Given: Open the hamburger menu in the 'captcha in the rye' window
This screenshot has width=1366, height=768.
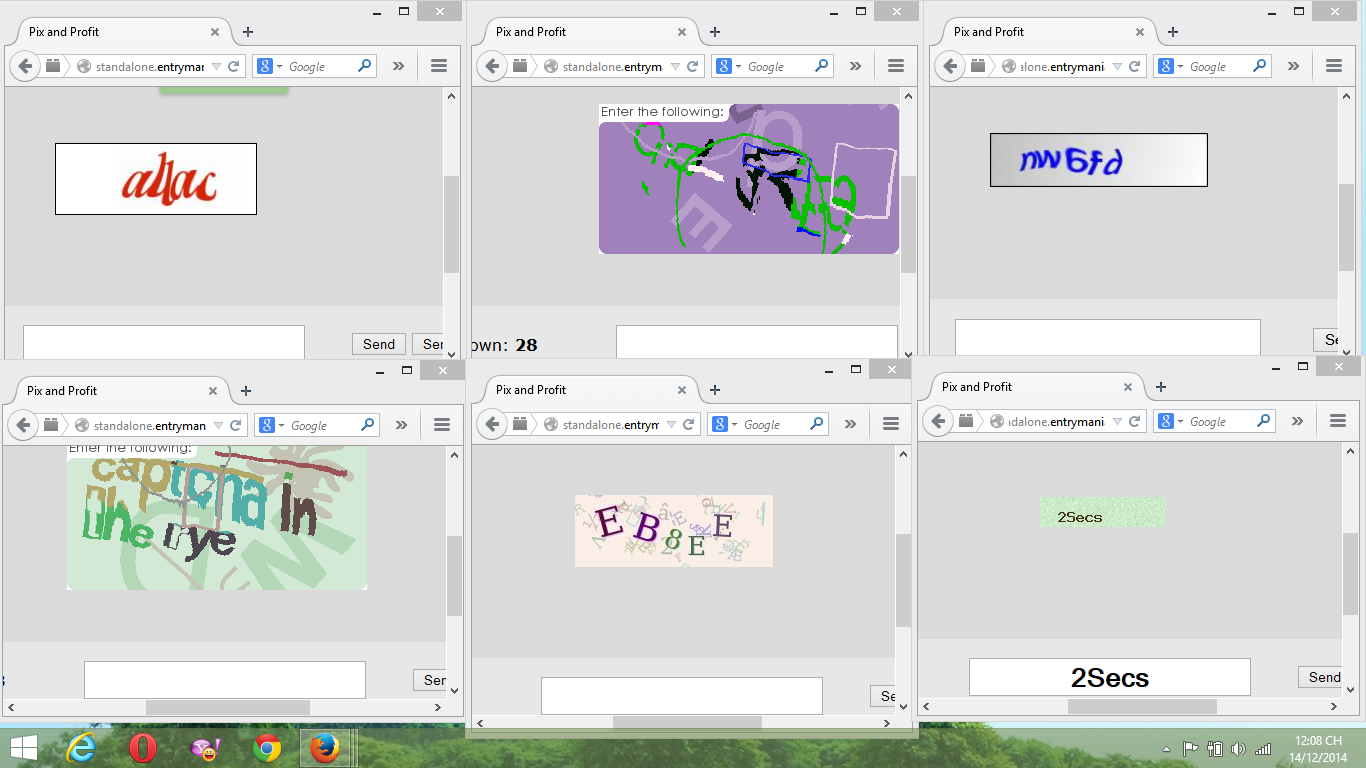Looking at the screenshot, I should click(x=442, y=424).
